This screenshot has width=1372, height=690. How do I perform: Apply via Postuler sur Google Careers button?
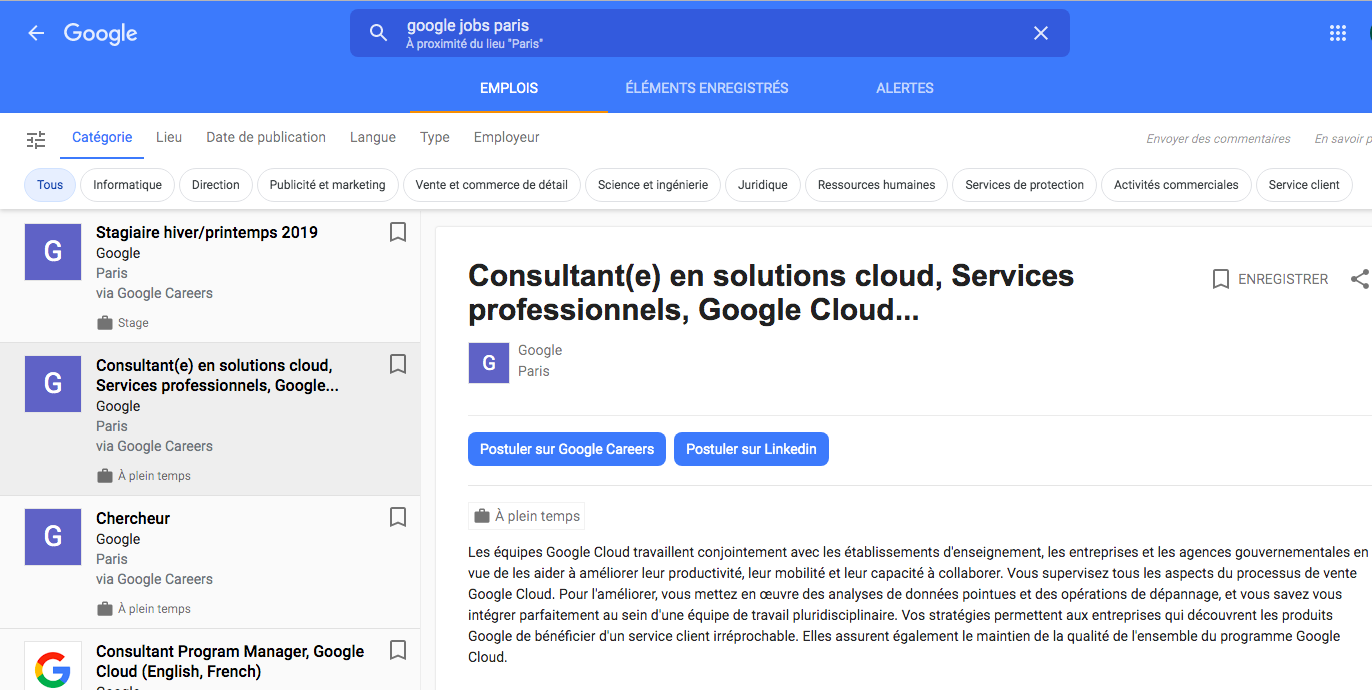pyautogui.click(x=567, y=449)
